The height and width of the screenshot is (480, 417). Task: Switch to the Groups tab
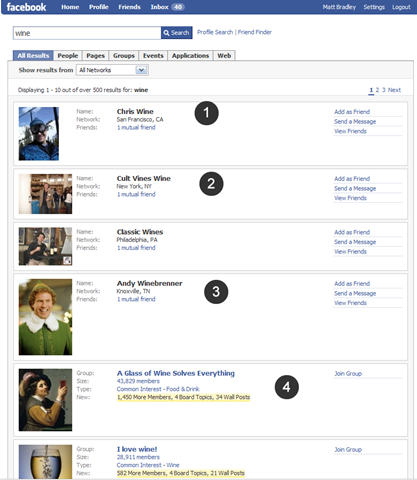coord(124,56)
